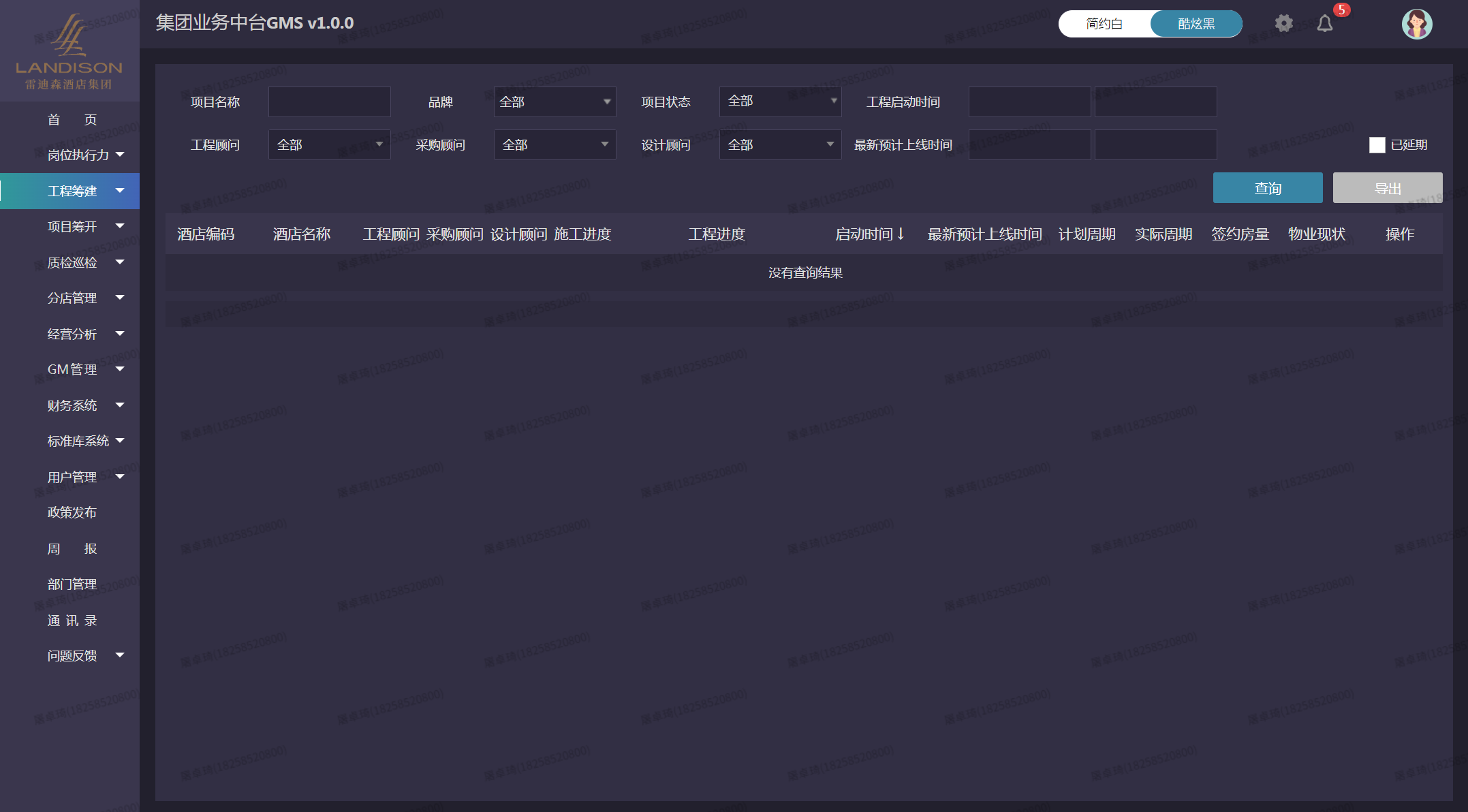Screen dimensions: 1468x812
Task: Expand the GM管理 menu arrow
Action: tap(120, 369)
